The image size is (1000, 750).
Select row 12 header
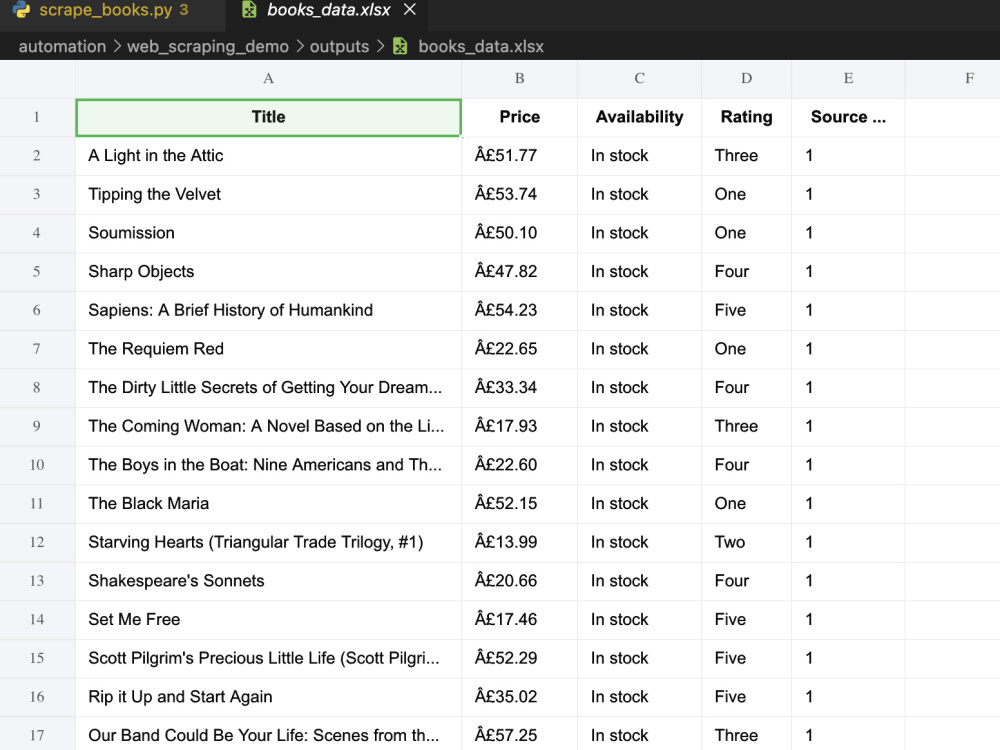[37, 542]
